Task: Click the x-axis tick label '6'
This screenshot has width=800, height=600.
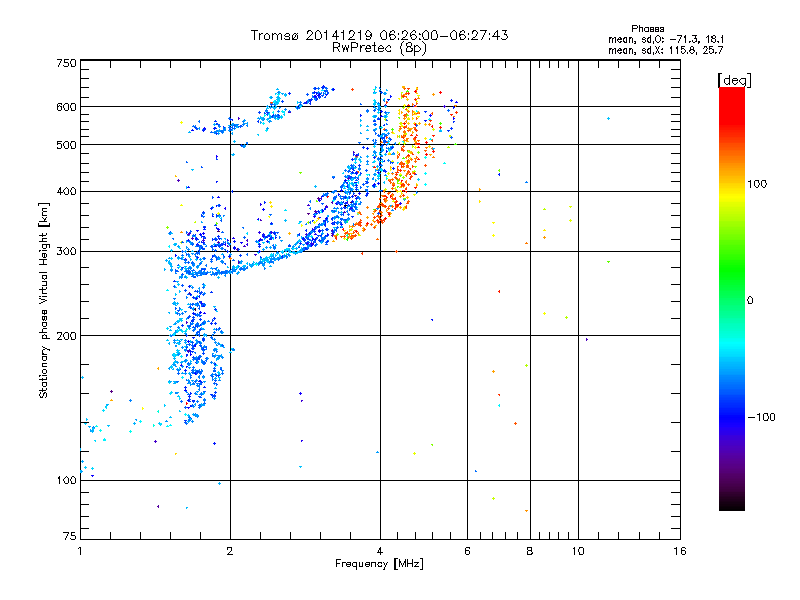Action: click(x=467, y=551)
